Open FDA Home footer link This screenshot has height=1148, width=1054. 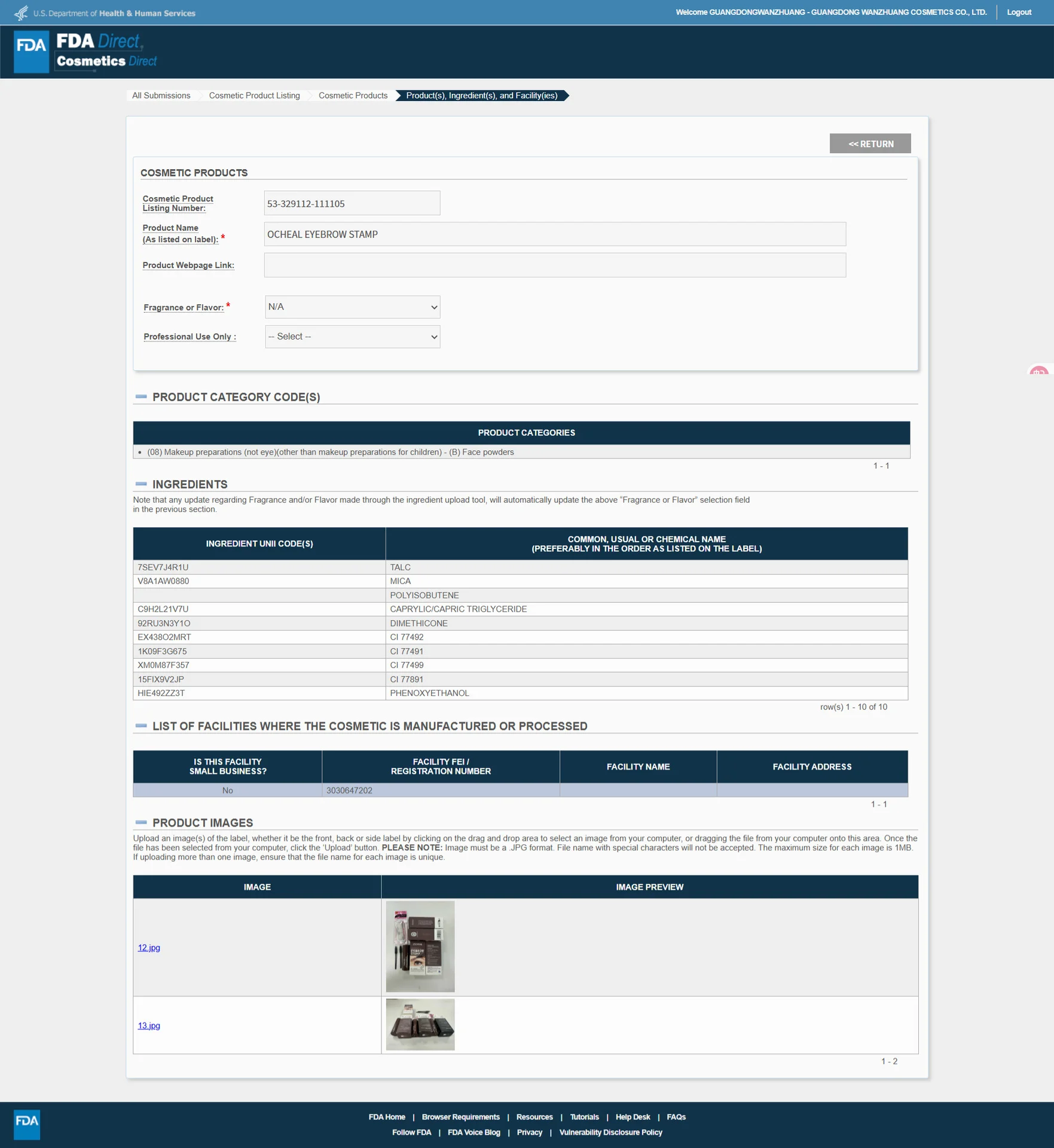point(387,1117)
